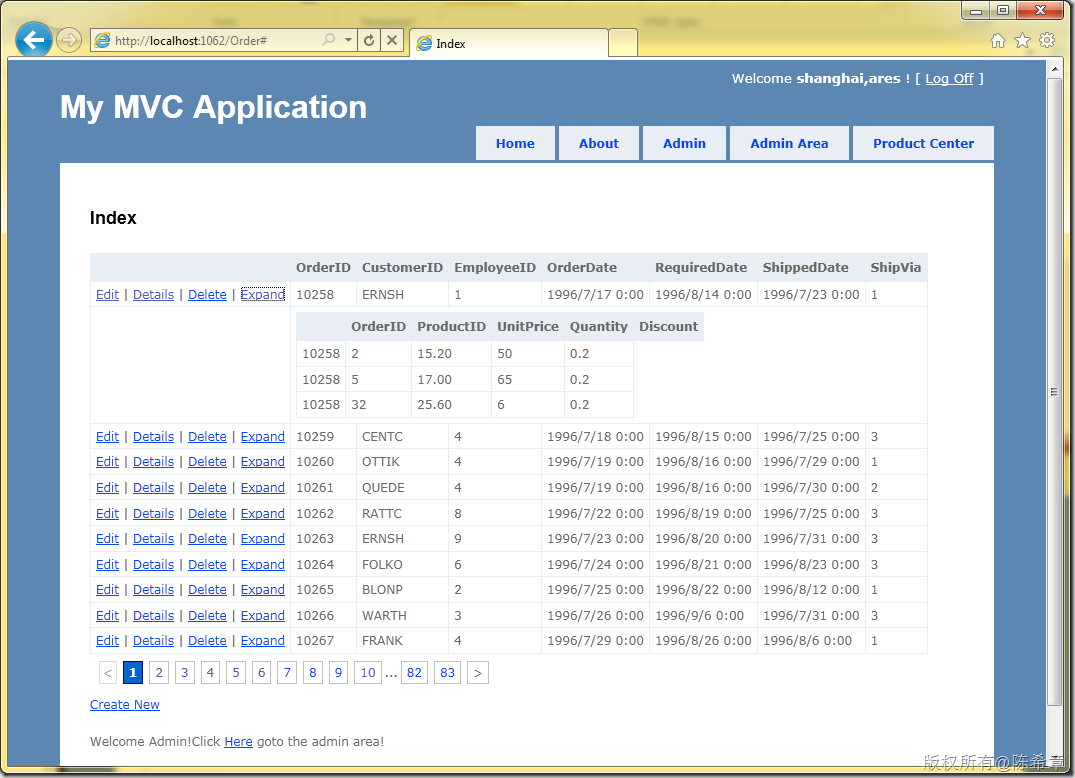Screen dimensions: 1075x778
Task: Go to page 83 in pager
Action: click(x=447, y=673)
